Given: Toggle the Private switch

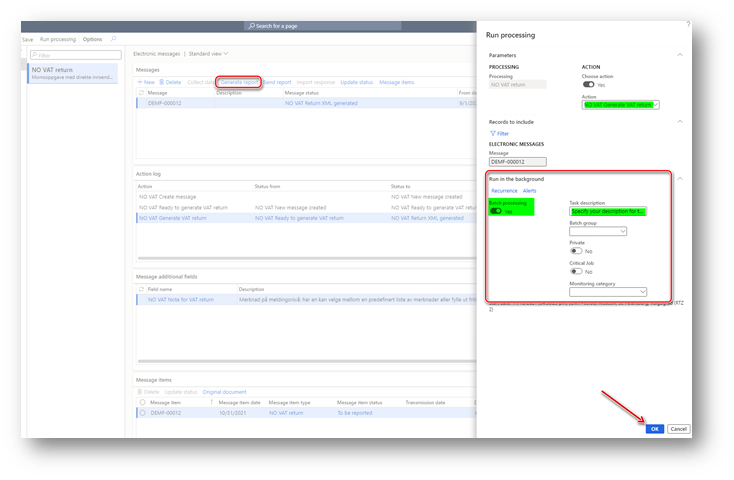Looking at the screenshot, I should (576, 251).
